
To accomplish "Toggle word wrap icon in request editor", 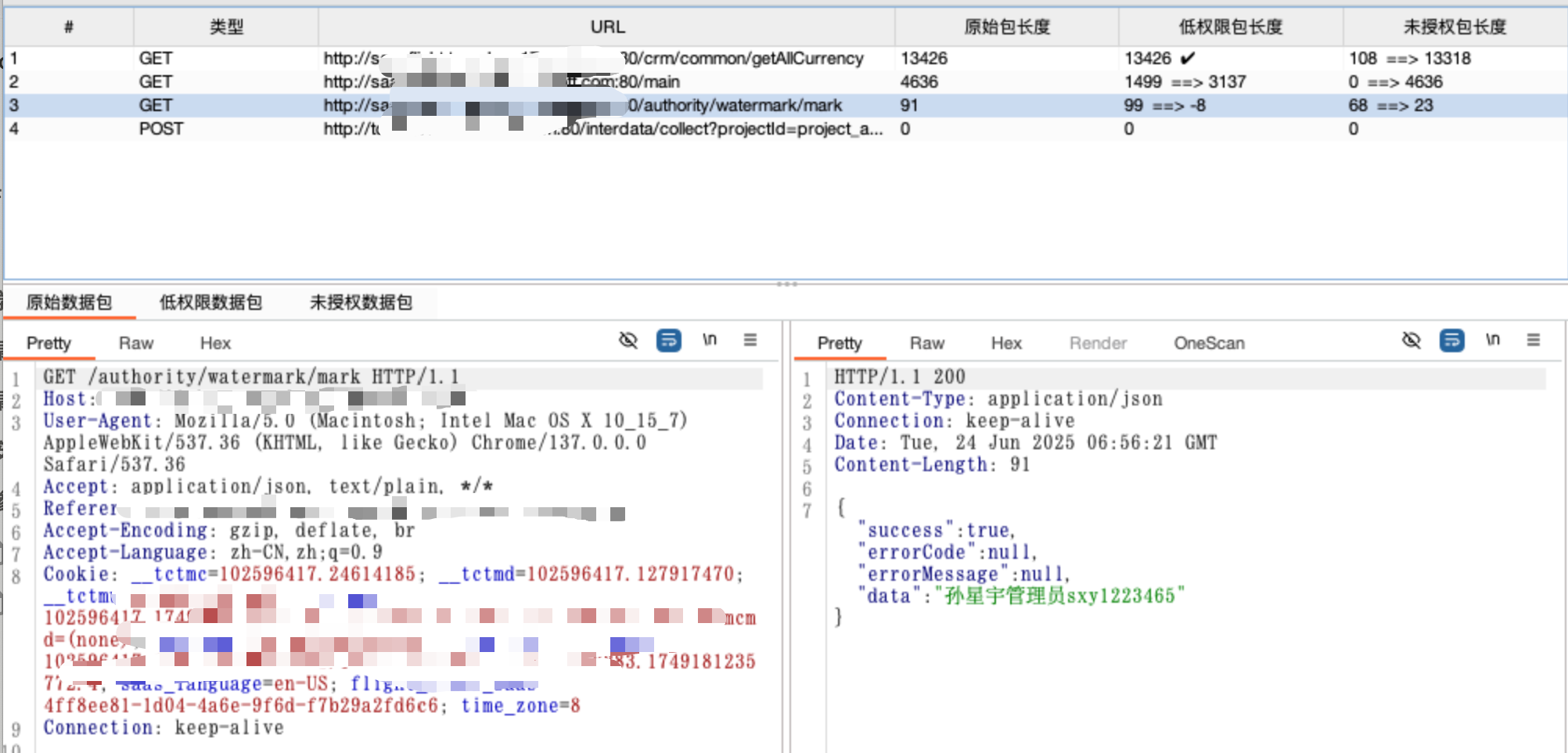I will (x=668, y=340).
